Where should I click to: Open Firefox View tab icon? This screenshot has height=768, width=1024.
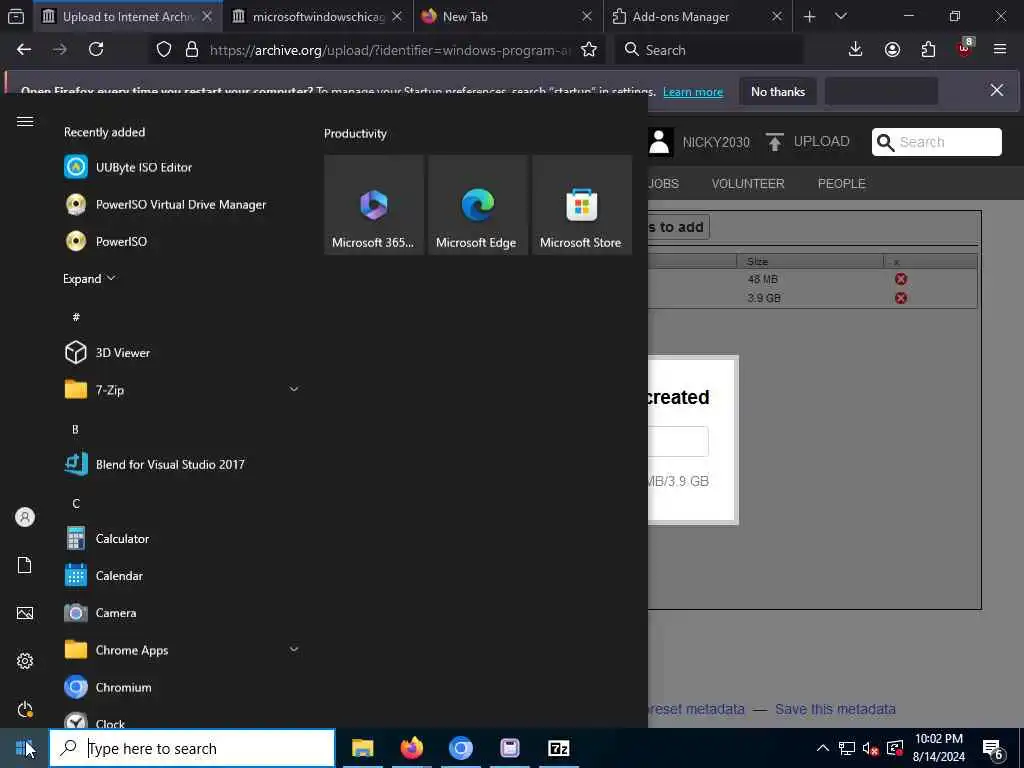point(16,16)
